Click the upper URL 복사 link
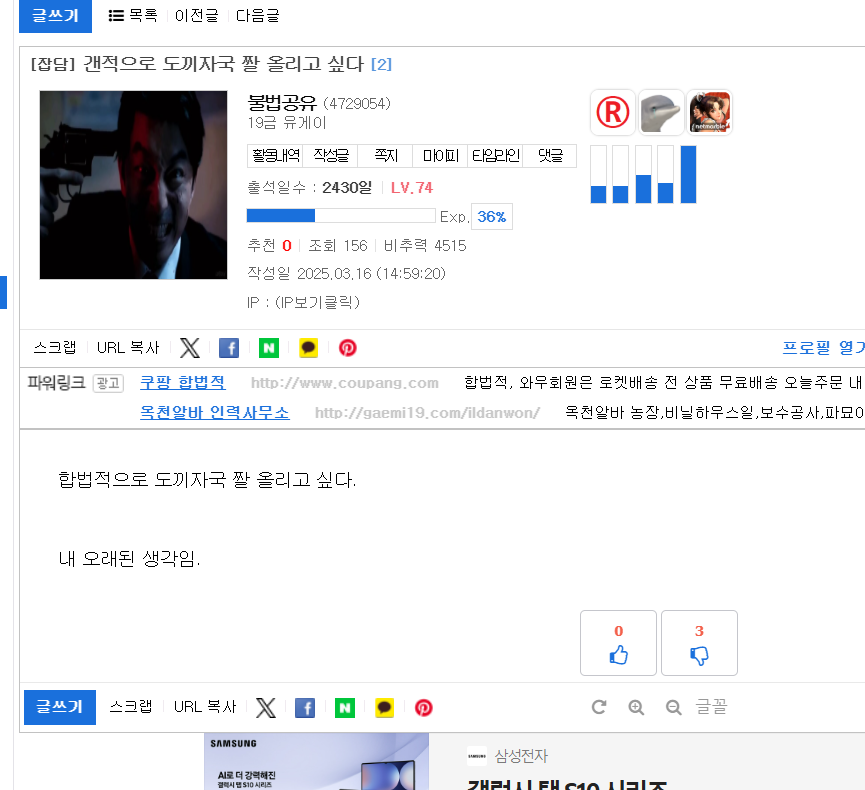 [128, 348]
